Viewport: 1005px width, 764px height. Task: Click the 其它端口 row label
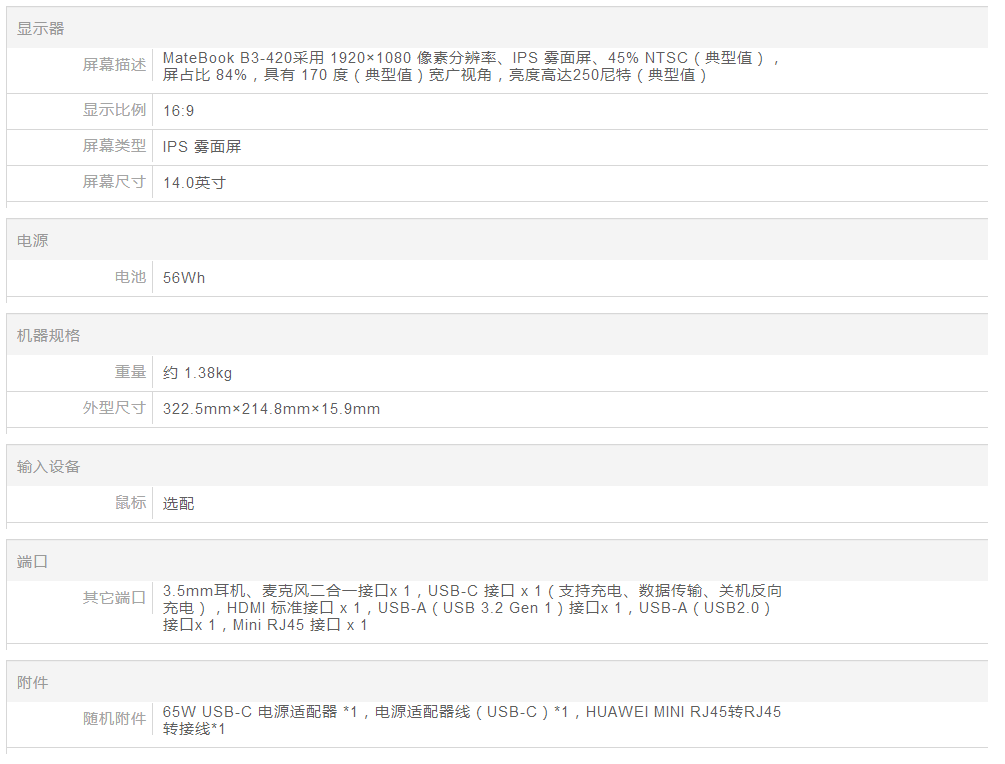coord(114,598)
